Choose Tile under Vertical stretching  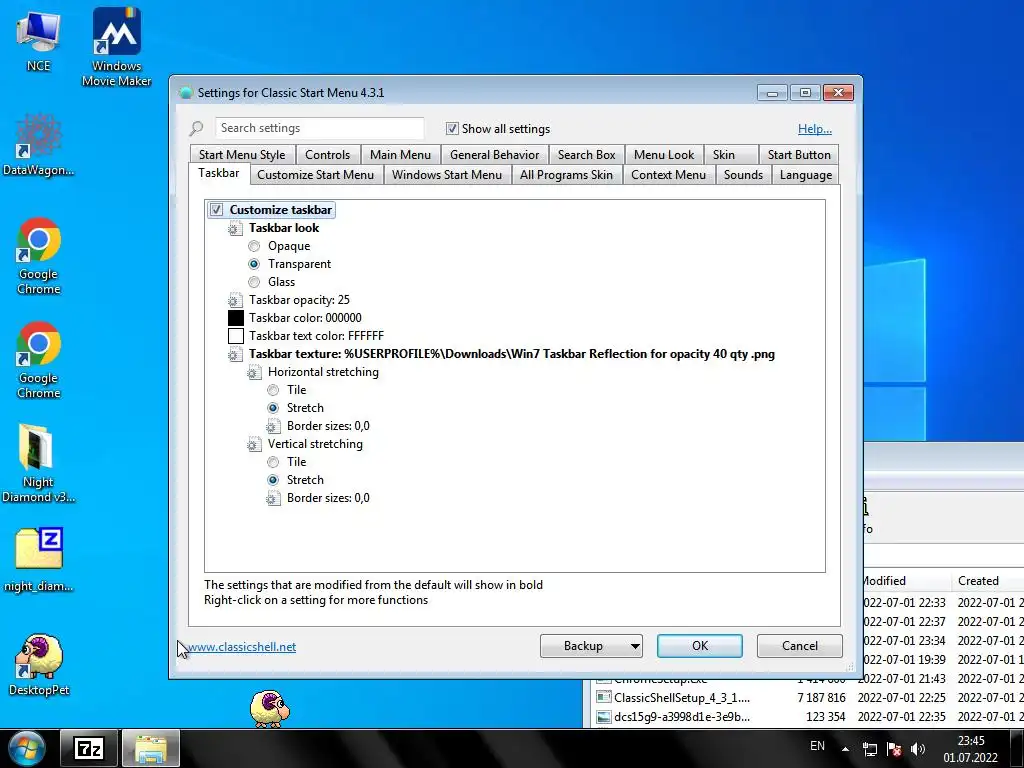pos(273,462)
